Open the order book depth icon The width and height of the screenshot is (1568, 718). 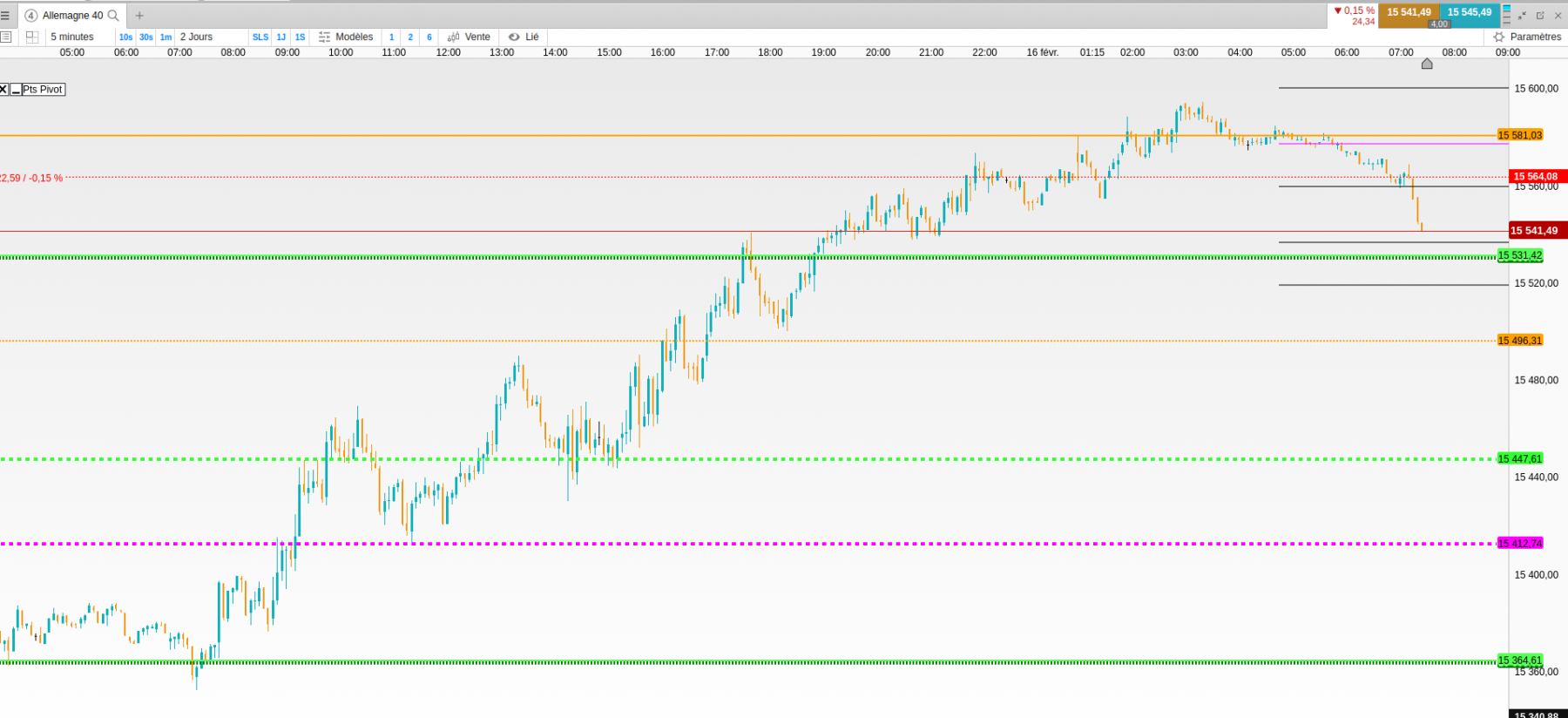(x=1507, y=15)
